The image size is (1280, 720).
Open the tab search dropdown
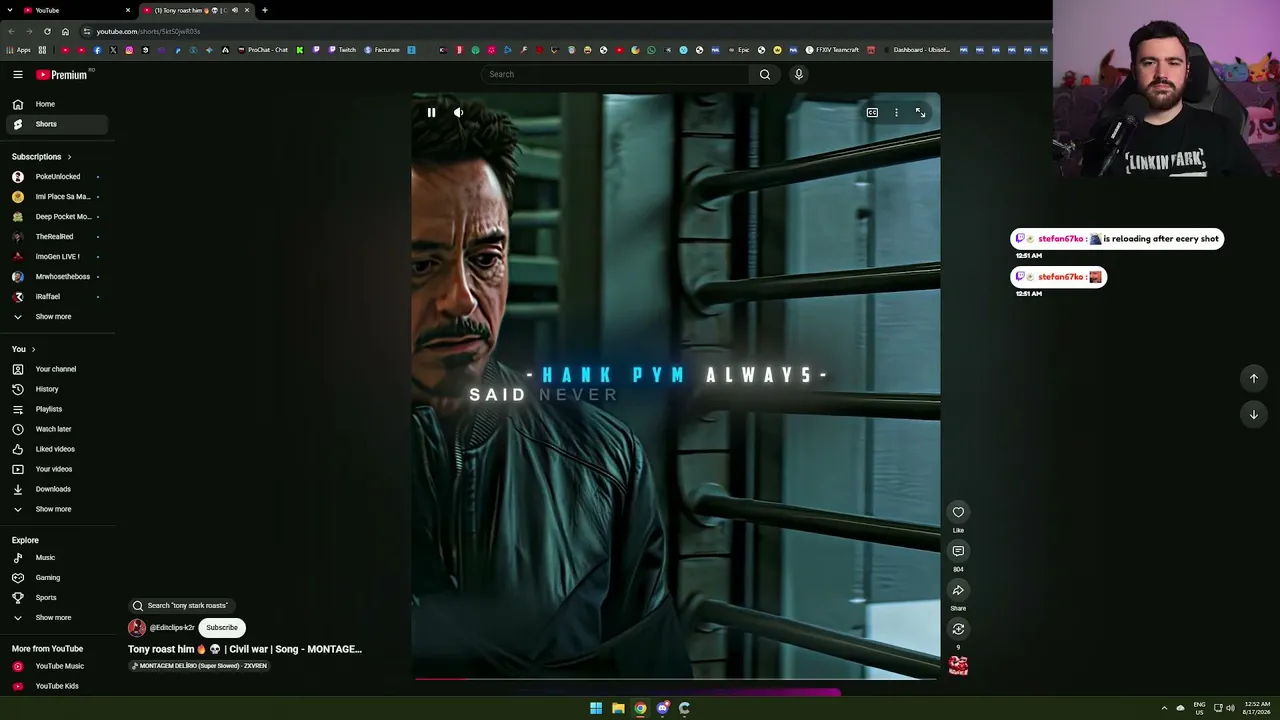tap(10, 10)
